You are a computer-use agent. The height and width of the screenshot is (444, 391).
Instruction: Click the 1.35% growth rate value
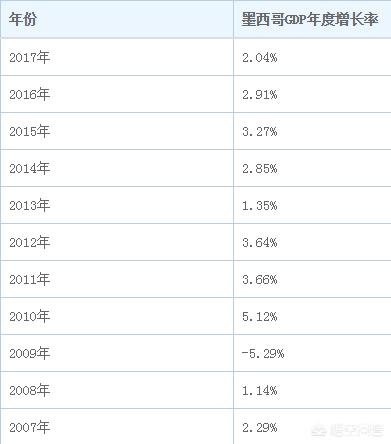(x=260, y=206)
